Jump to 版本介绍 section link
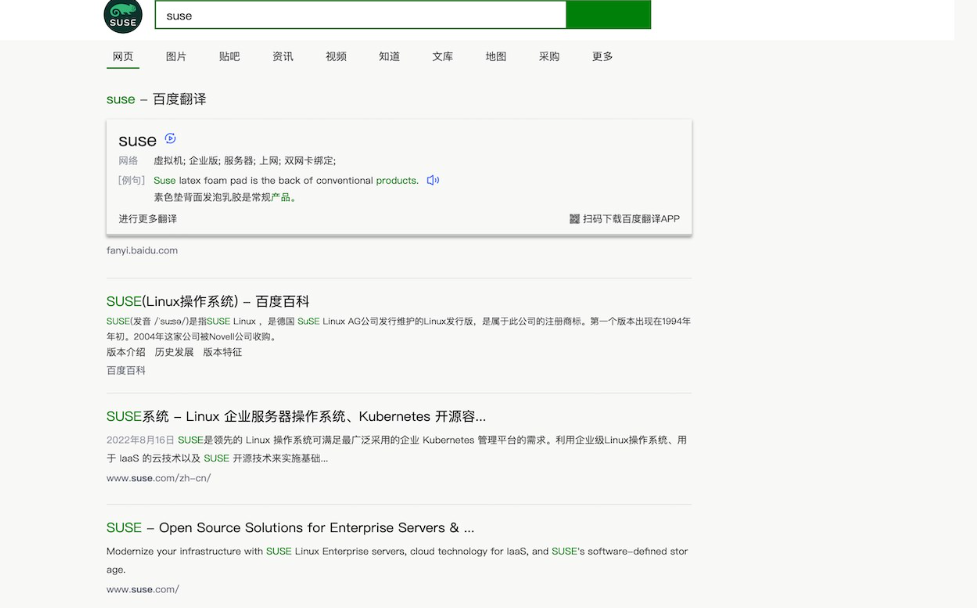 point(126,352)
